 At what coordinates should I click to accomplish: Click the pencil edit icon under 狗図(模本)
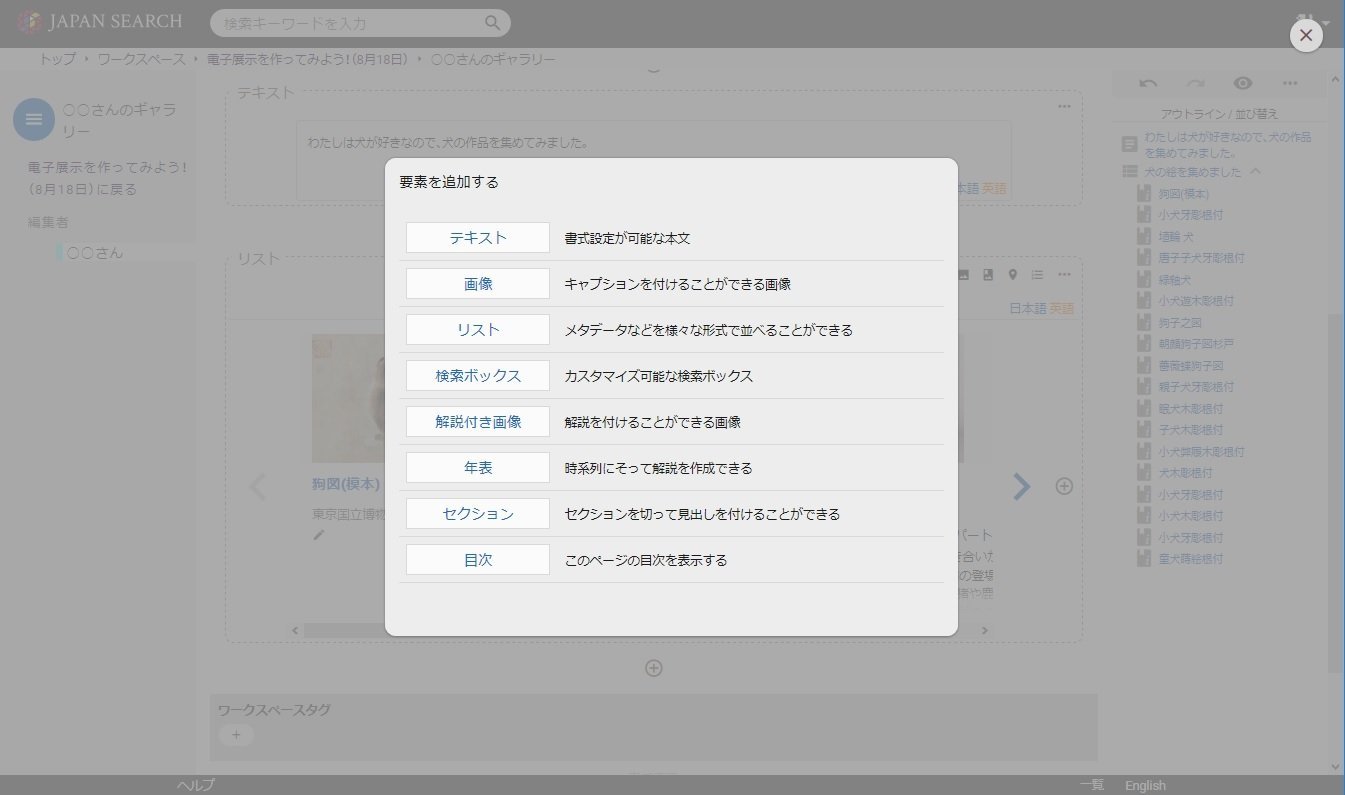pyautogui.click(x=319, y=535)
